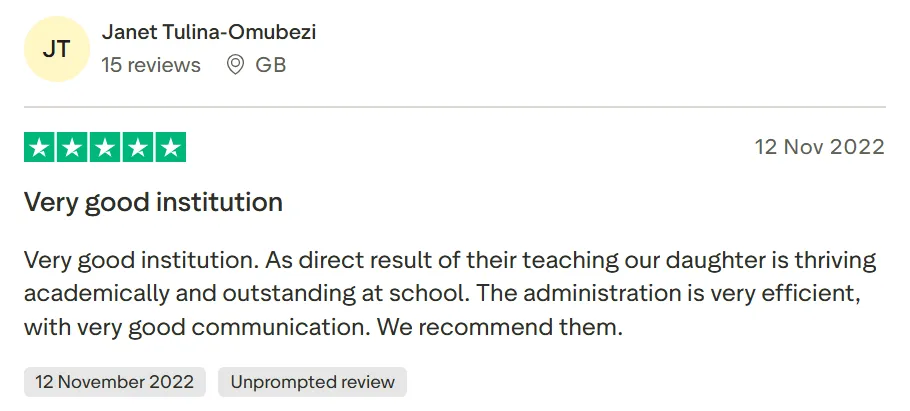Click the '12 November 2022' grey badge
Viewport: 910px width, 411px height.
click(115, 382)
